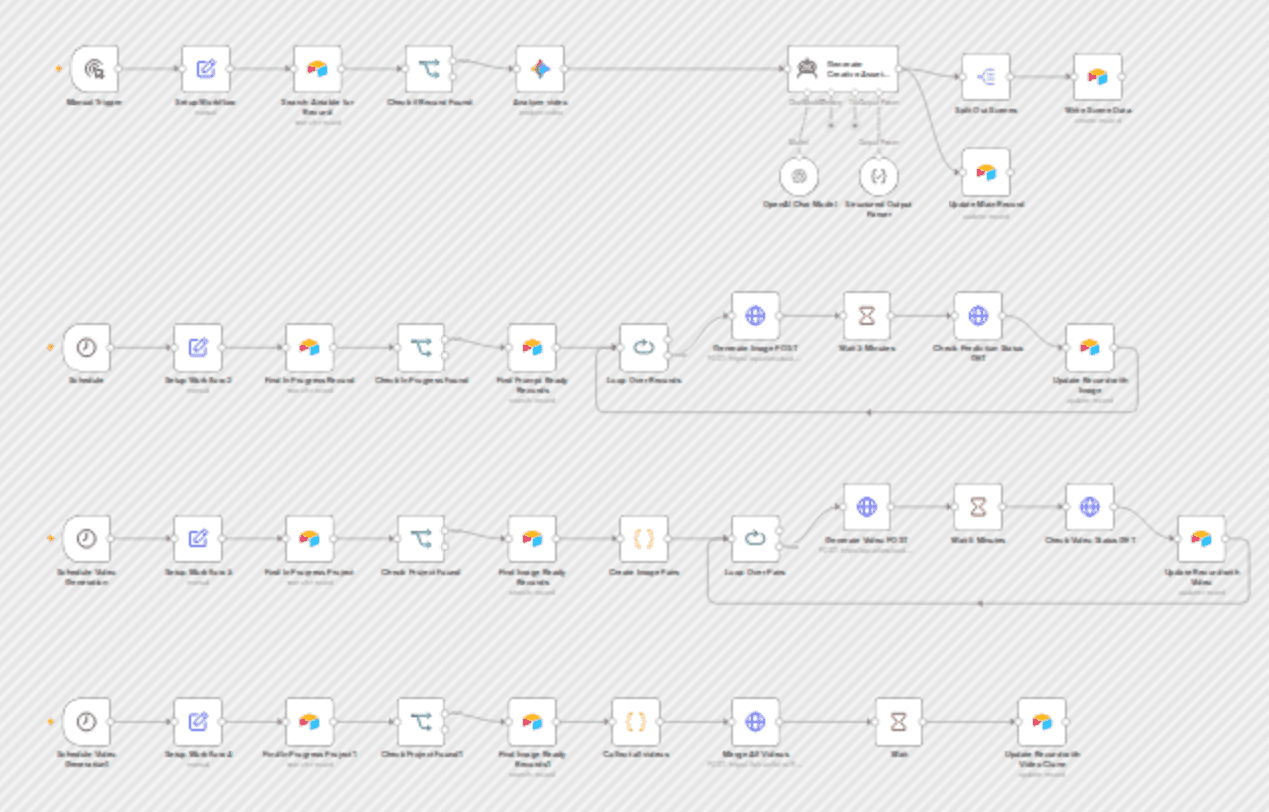1269x812 pixels.
Task: Open the Find In Progress Project node in third row
Action: (310, 539)
